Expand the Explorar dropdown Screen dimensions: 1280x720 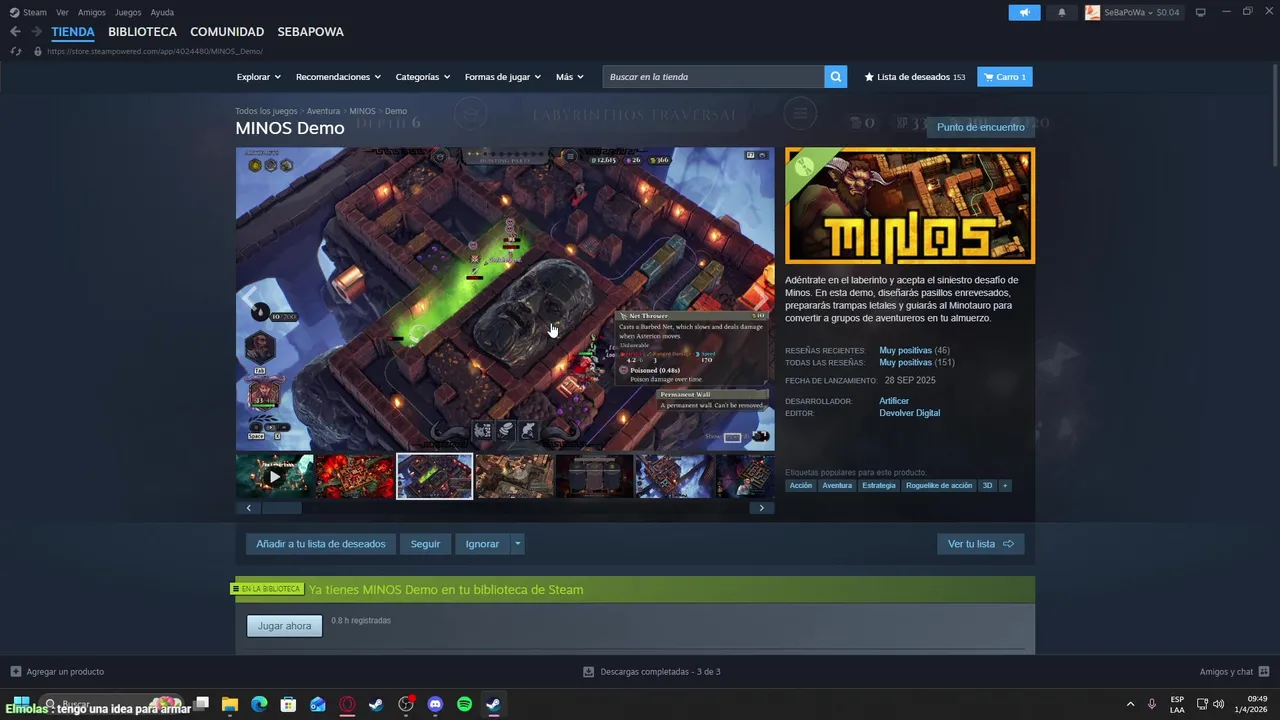[259, 77]
